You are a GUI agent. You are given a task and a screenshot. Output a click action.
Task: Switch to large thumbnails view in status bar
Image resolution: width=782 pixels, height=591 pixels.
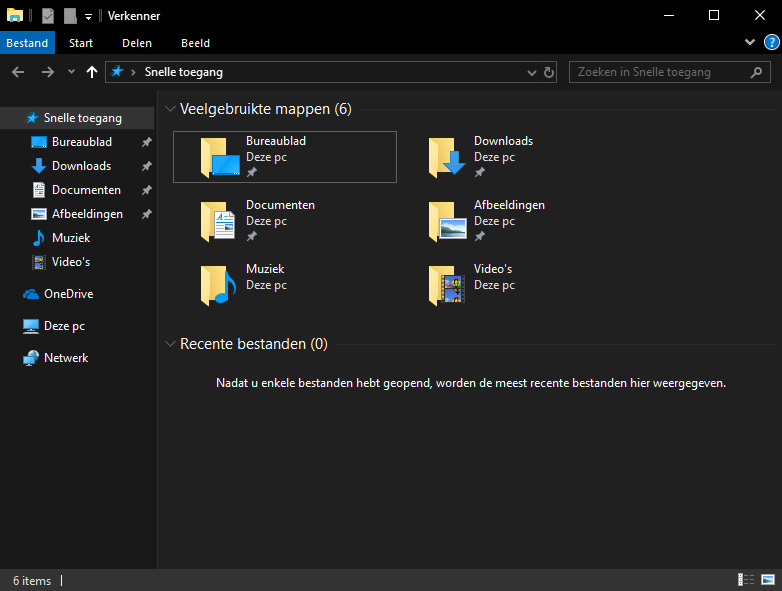767,580
